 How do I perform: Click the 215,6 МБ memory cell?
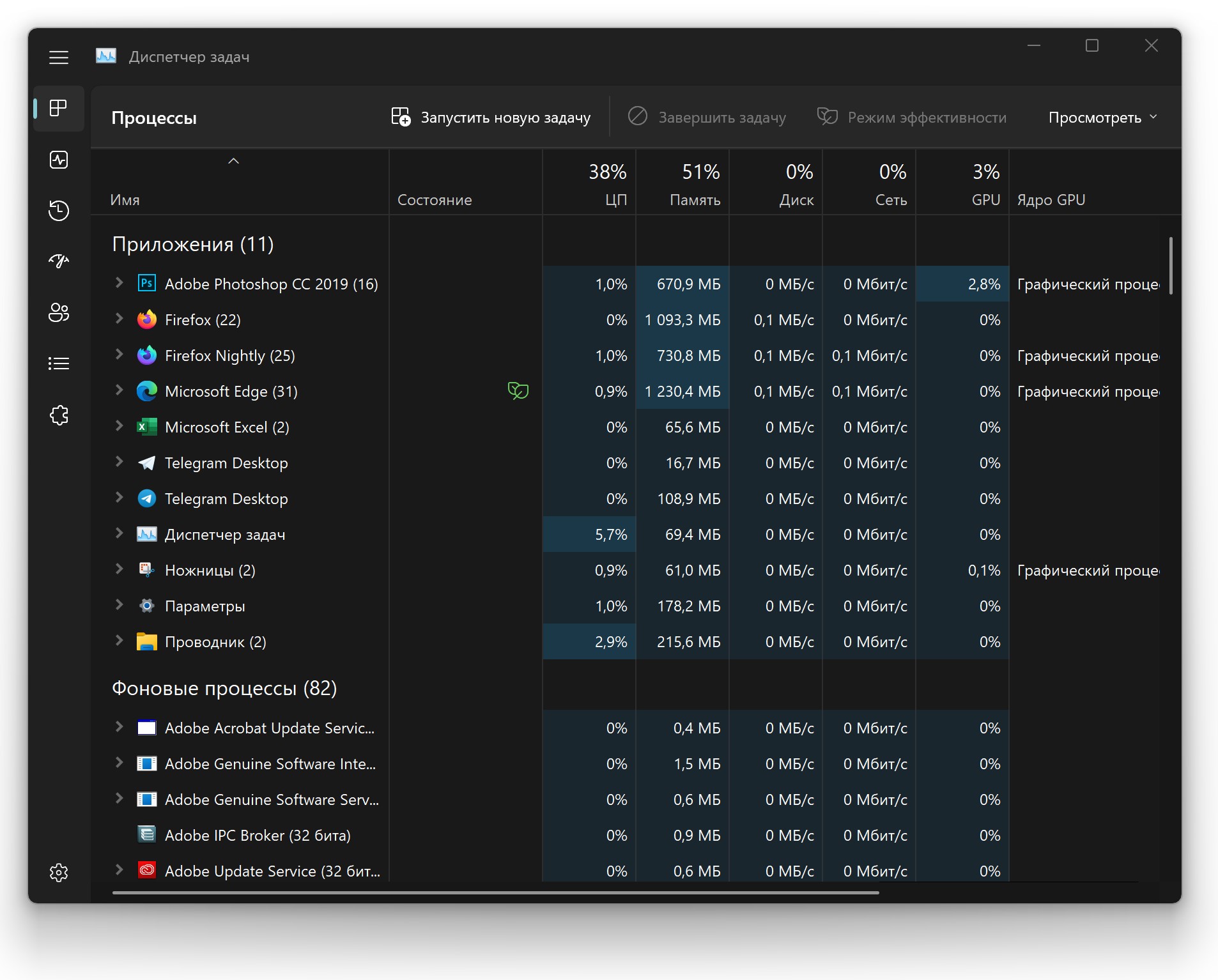coord(682,641)
